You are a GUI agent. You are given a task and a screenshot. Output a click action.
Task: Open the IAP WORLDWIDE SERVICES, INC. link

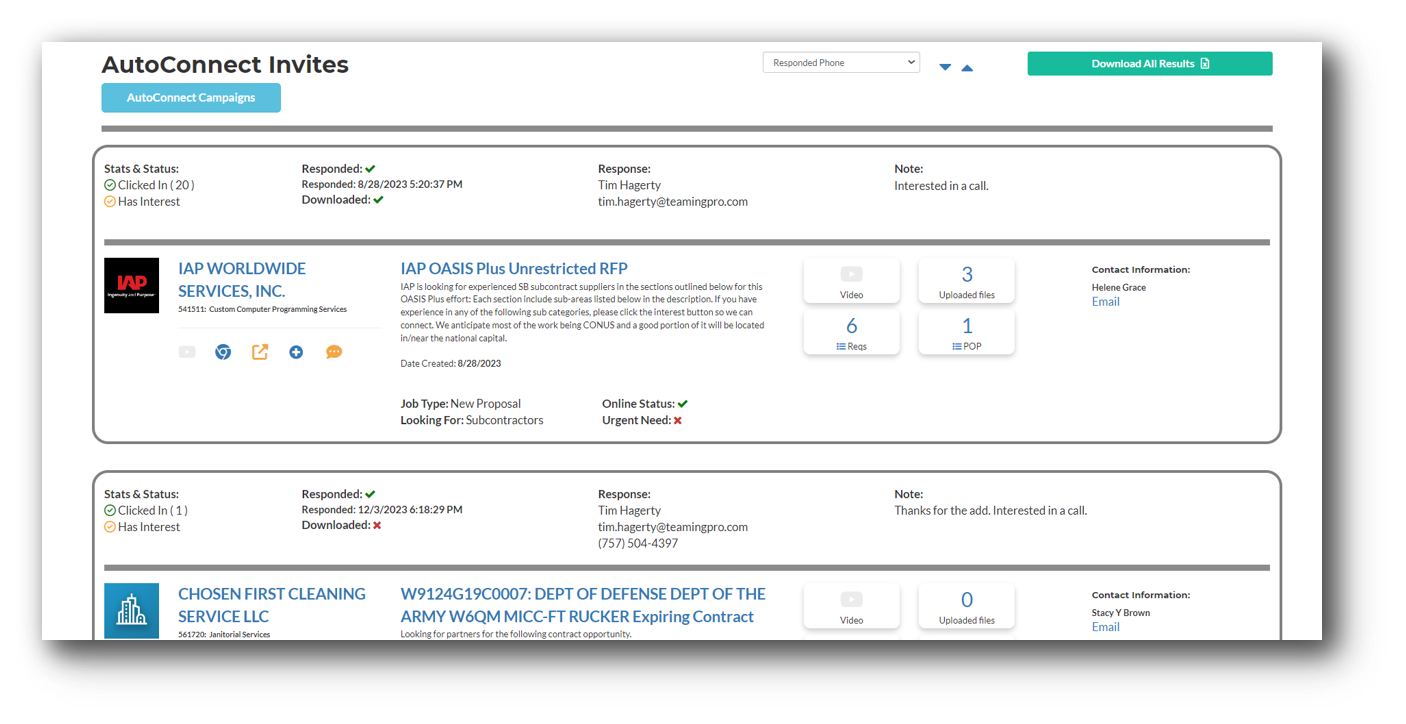(242, 280)
